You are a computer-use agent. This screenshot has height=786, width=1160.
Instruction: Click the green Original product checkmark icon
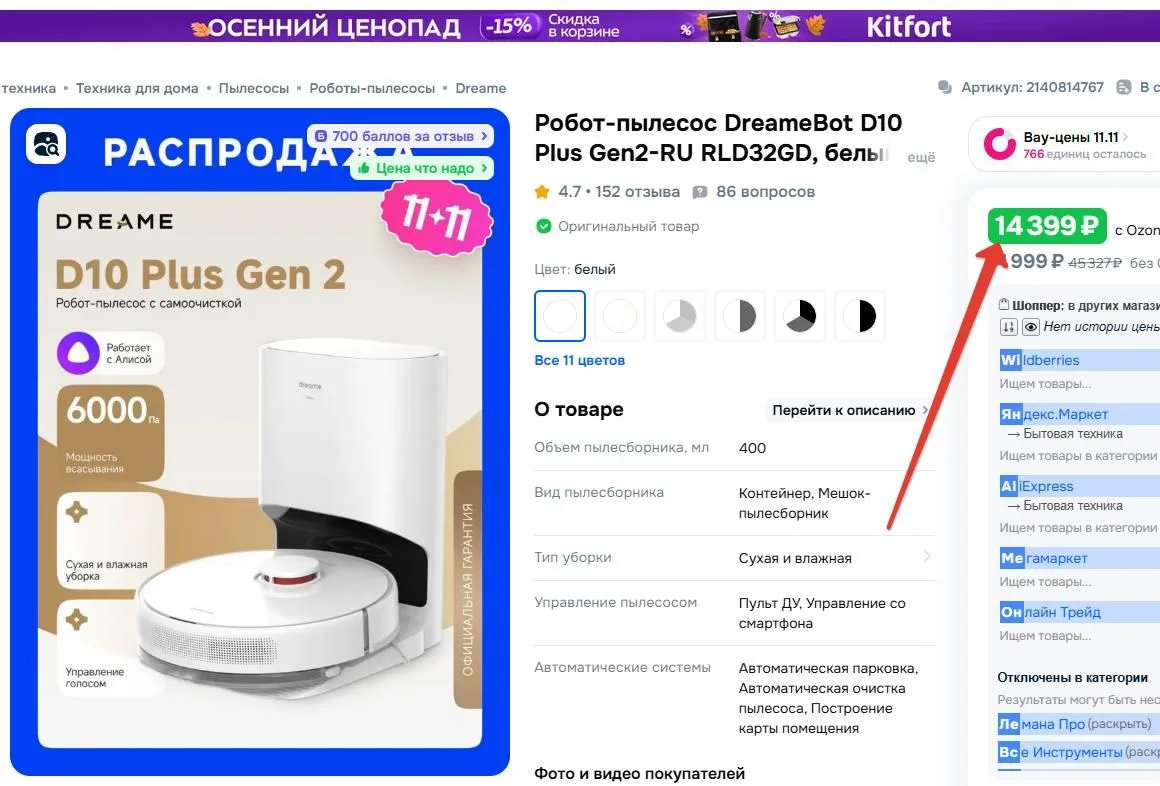(x=544, y=226)
